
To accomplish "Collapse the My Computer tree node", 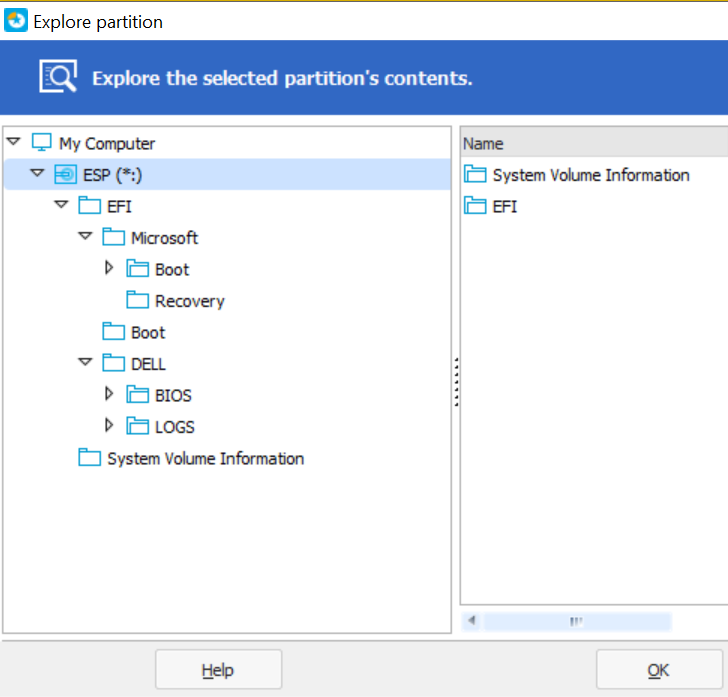I will (14, 141).
